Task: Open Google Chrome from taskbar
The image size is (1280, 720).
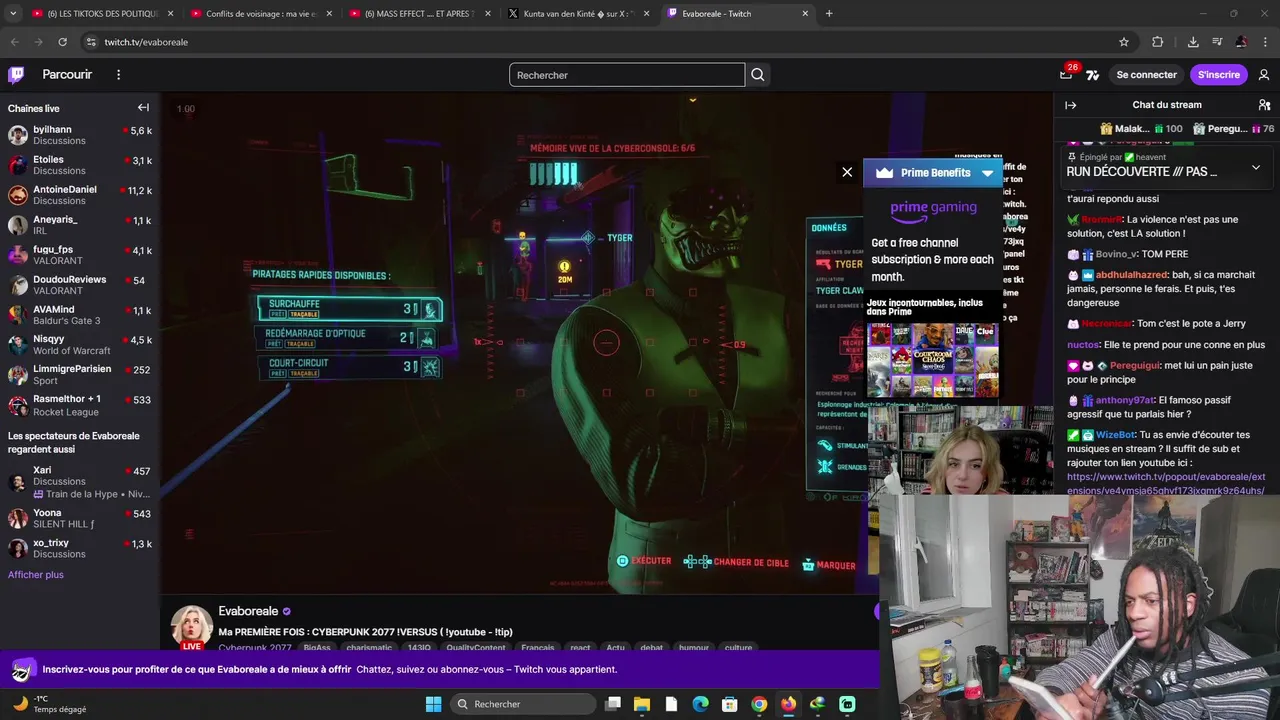Action: click(759, 704)
